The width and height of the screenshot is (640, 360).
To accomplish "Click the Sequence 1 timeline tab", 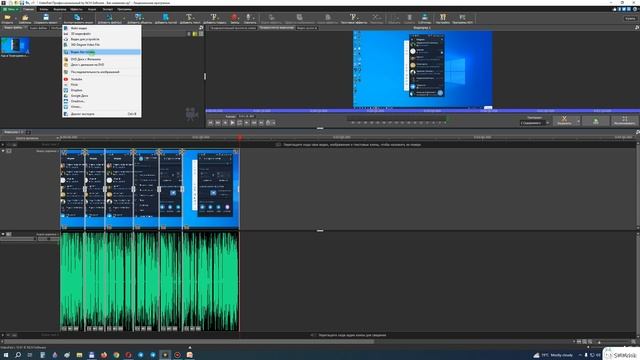I will pos(13,132).
